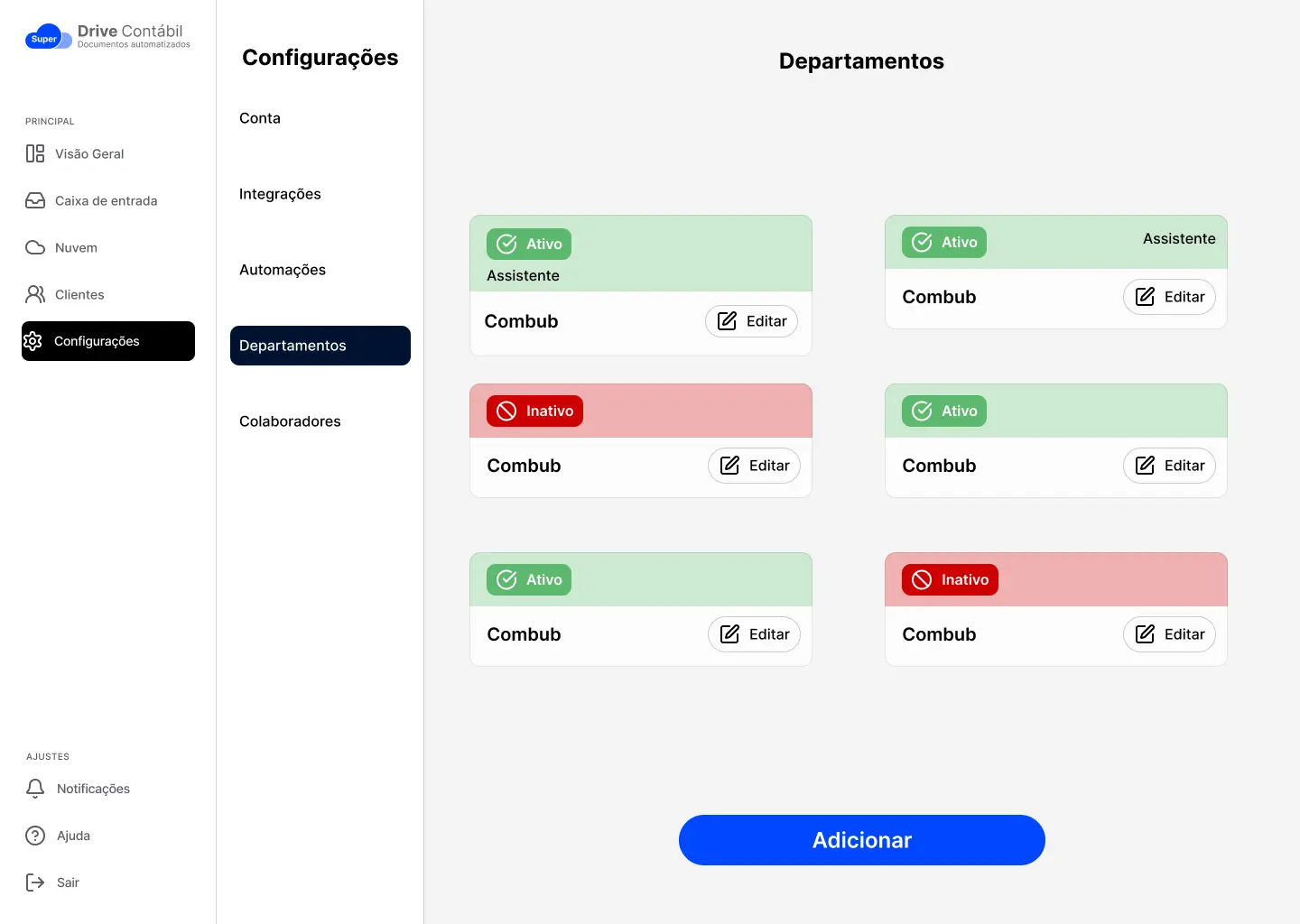
Task: Select Departamentos in settings menu
Action: click(x=320, y=346)
